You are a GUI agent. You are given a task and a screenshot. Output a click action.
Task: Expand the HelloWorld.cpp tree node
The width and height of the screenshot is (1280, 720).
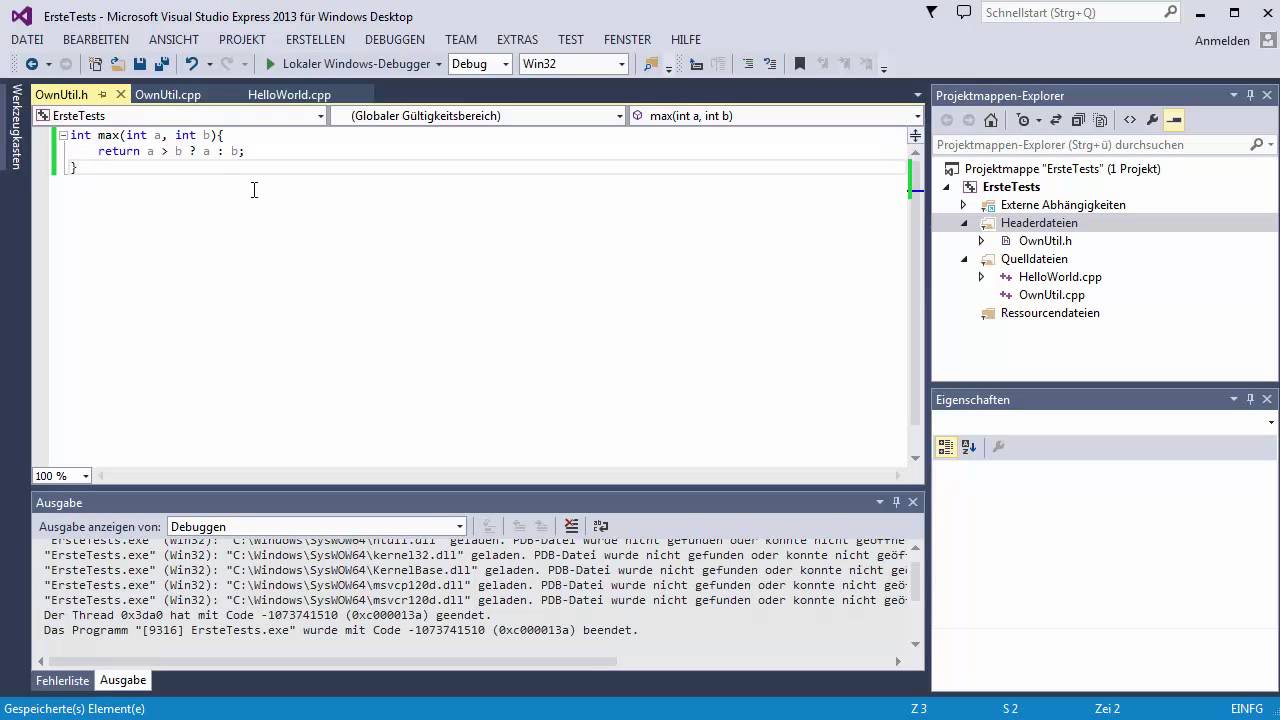click(x=981, y=277)
